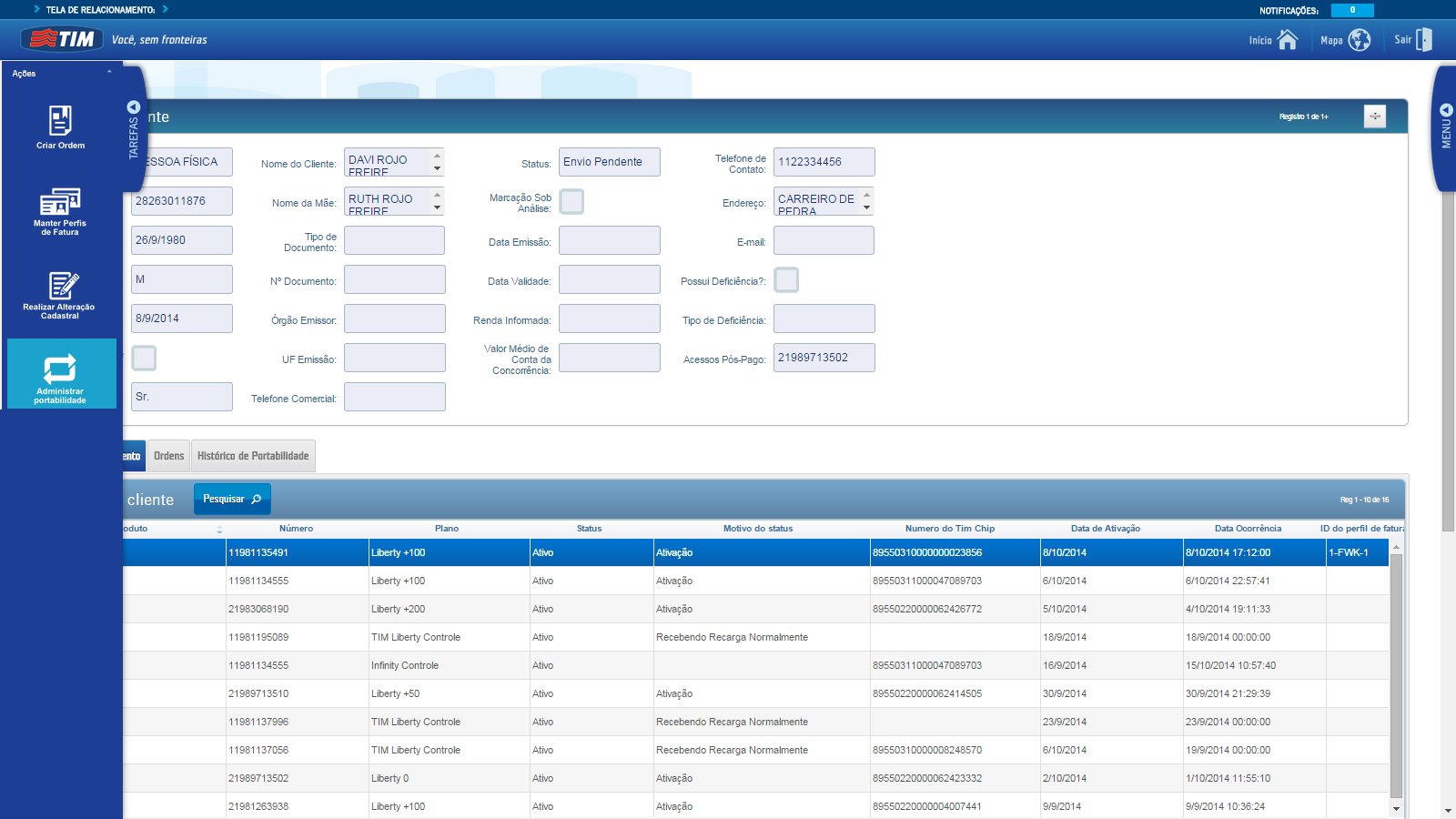Viewport: 1456px width, 819px height.
Task: Open the MENU side panel arrow
Action: (1446, 110)
